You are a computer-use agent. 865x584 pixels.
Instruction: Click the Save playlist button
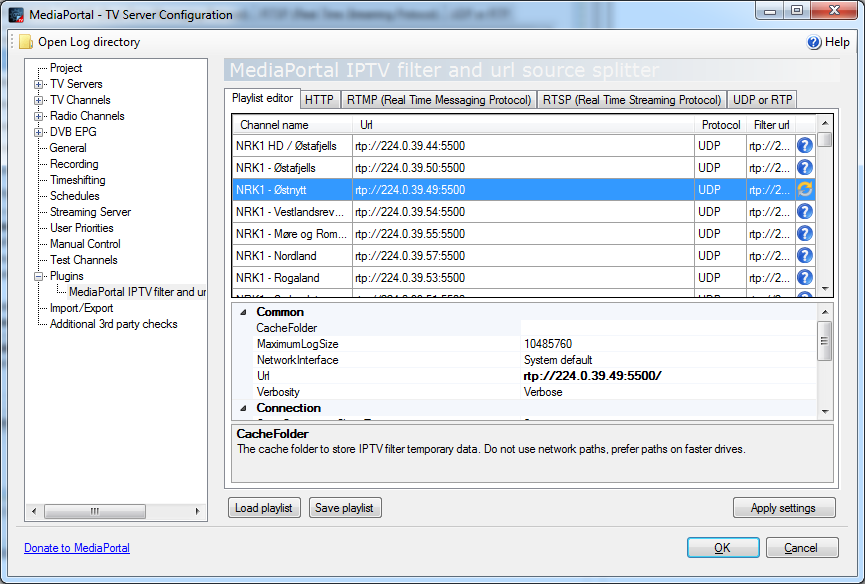tap(345, 508)
